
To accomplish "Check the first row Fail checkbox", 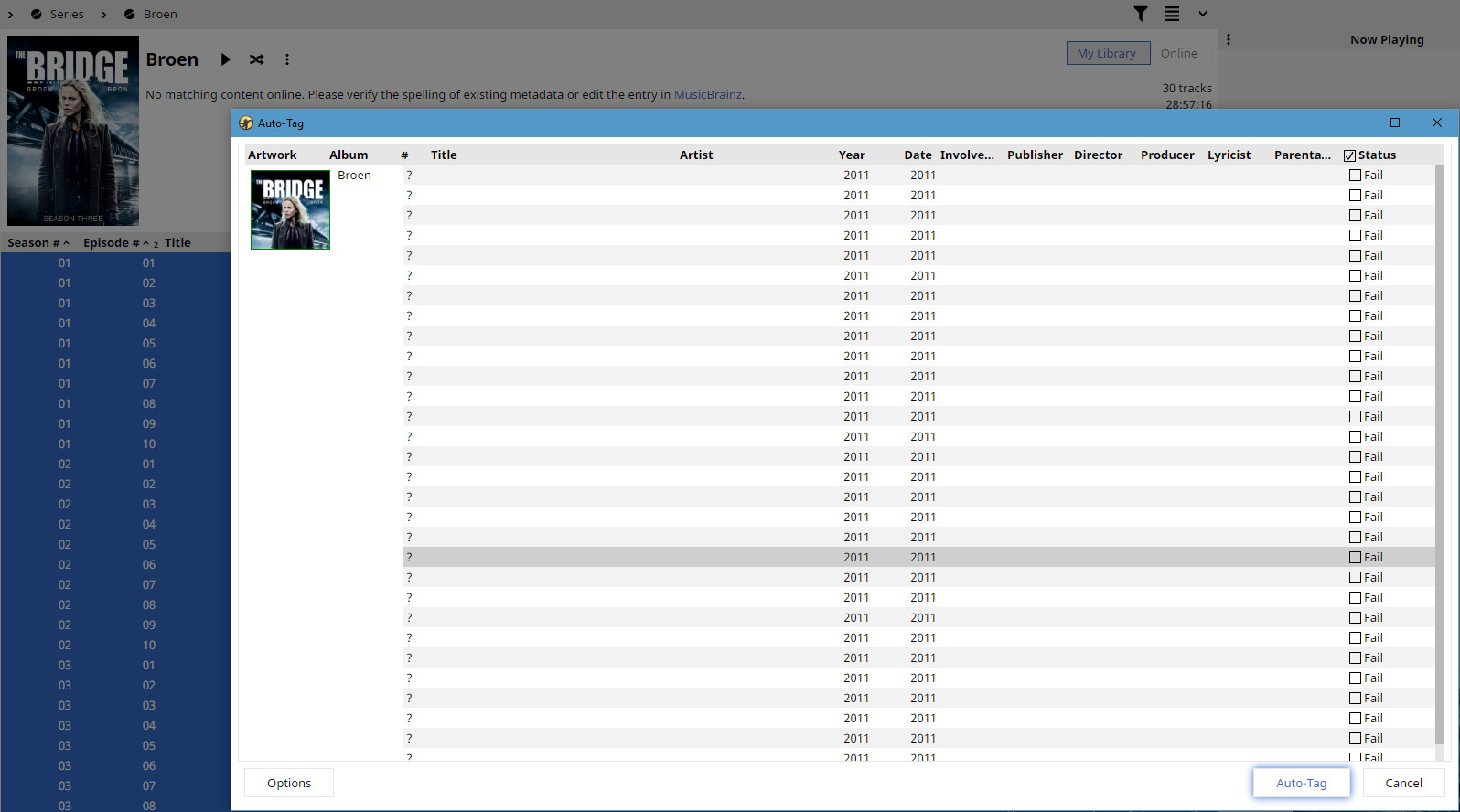I will 1355,176.
